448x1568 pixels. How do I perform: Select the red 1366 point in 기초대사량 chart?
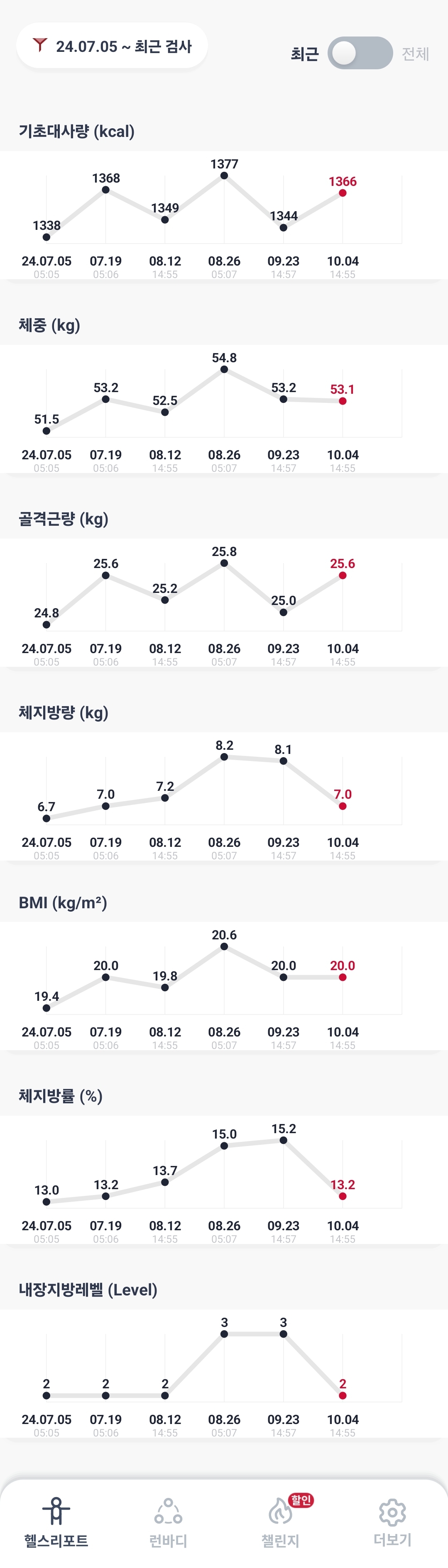coord(343,193)
